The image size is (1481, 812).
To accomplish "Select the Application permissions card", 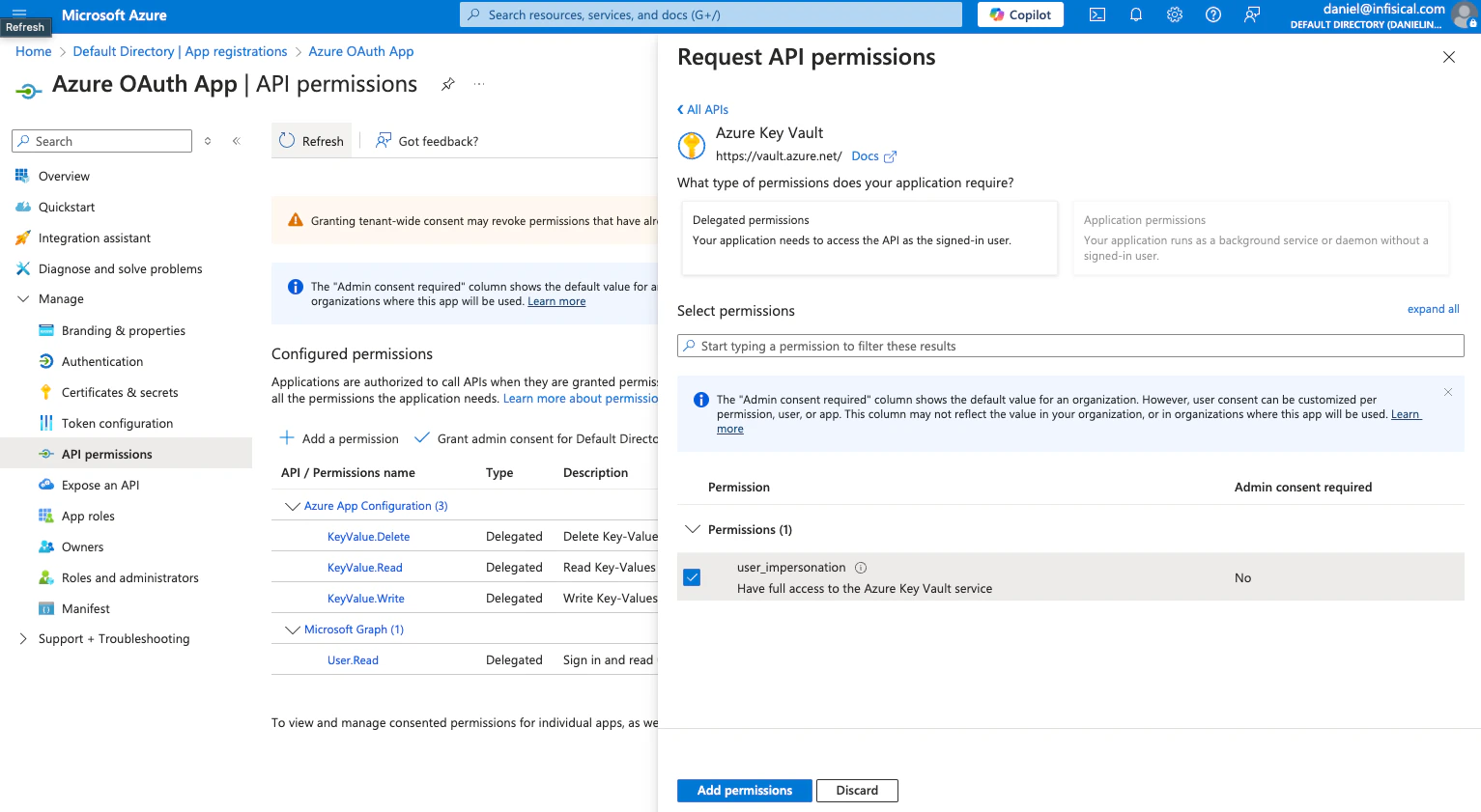I will 1261,238.
